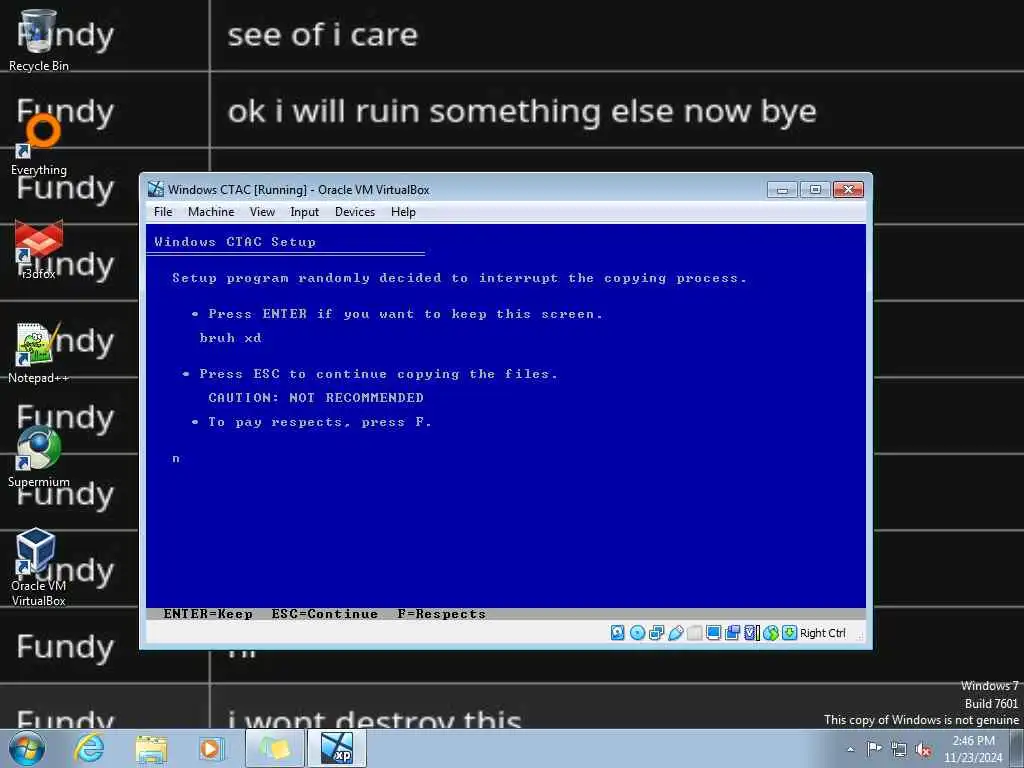Click the VirtualBox window title bar icon

[155, 189]
